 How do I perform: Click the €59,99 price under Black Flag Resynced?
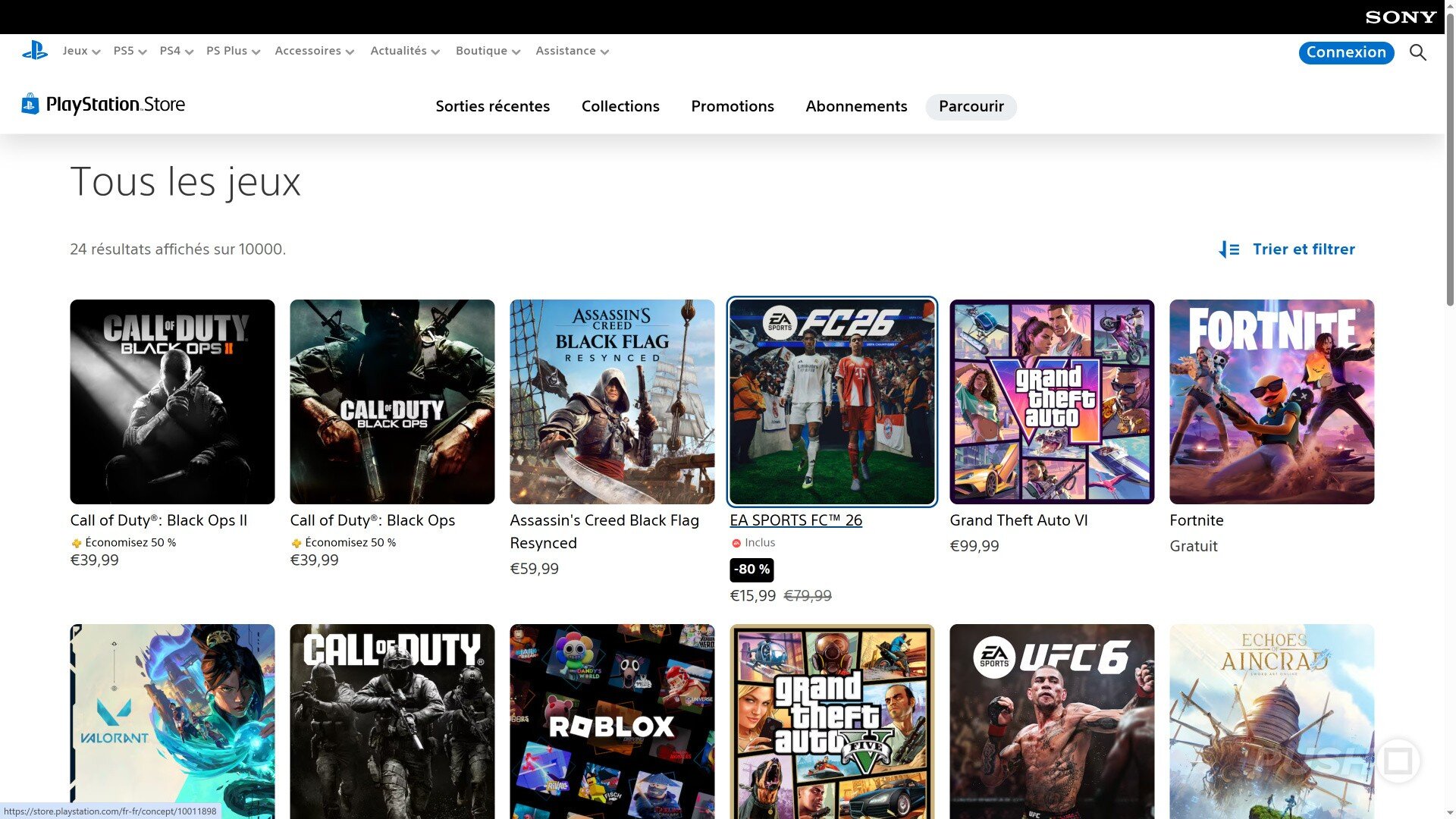tap(535, 569)
